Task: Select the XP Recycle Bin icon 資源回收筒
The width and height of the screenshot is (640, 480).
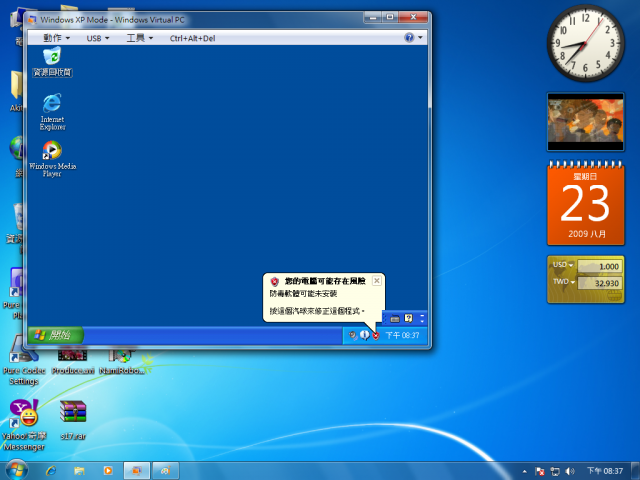Action: (52, 62)
